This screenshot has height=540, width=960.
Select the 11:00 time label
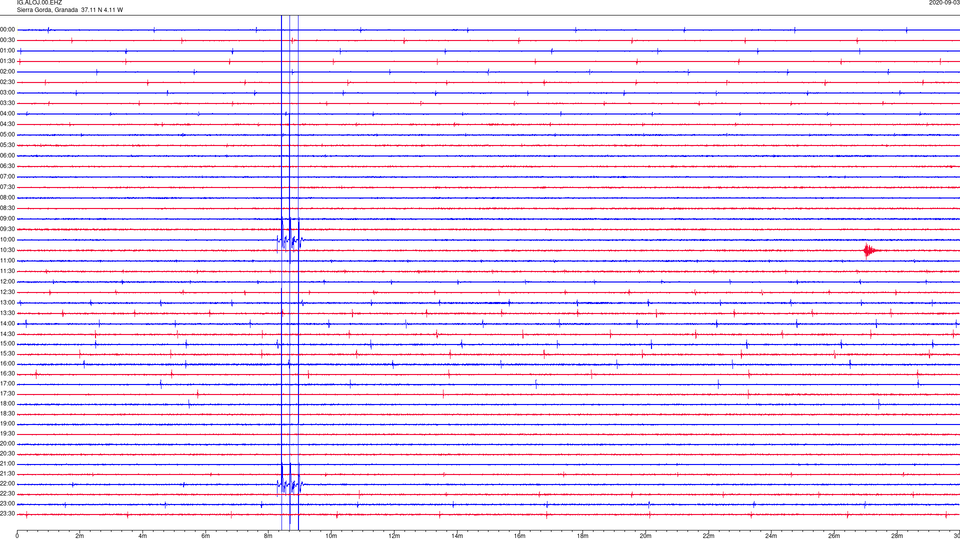tap(8, 260)
